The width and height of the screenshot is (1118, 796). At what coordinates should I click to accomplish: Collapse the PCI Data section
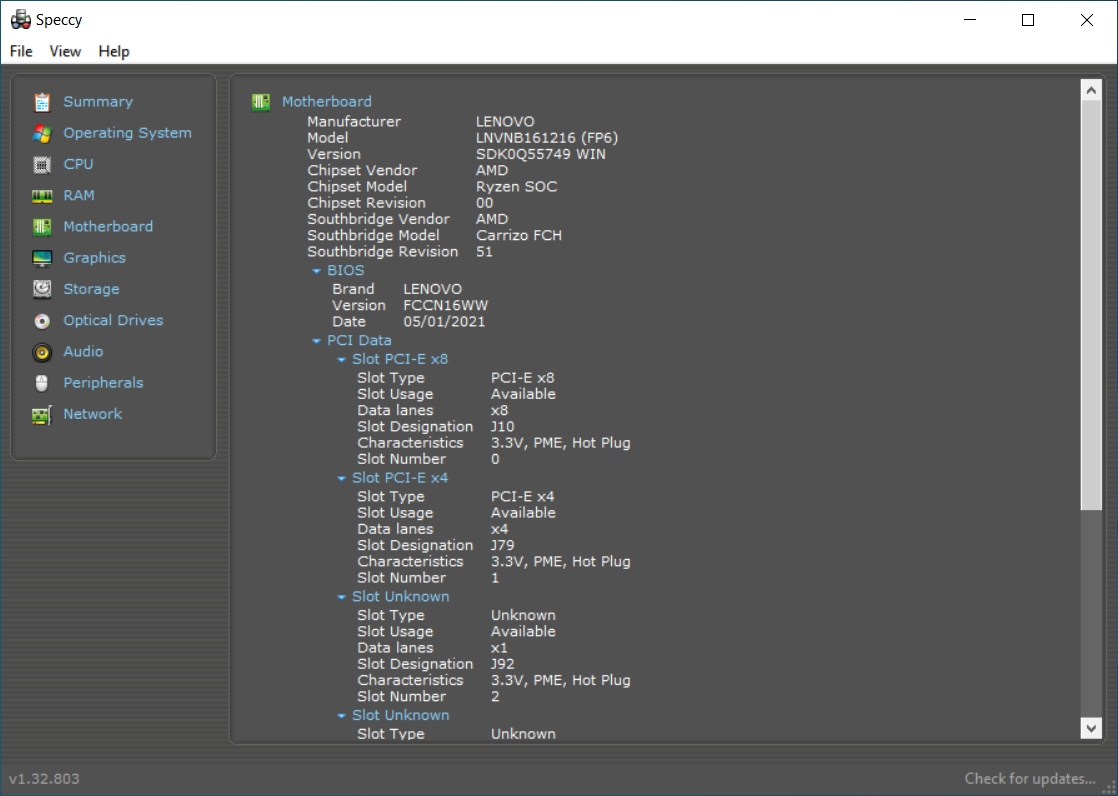(x=317, y=341)
